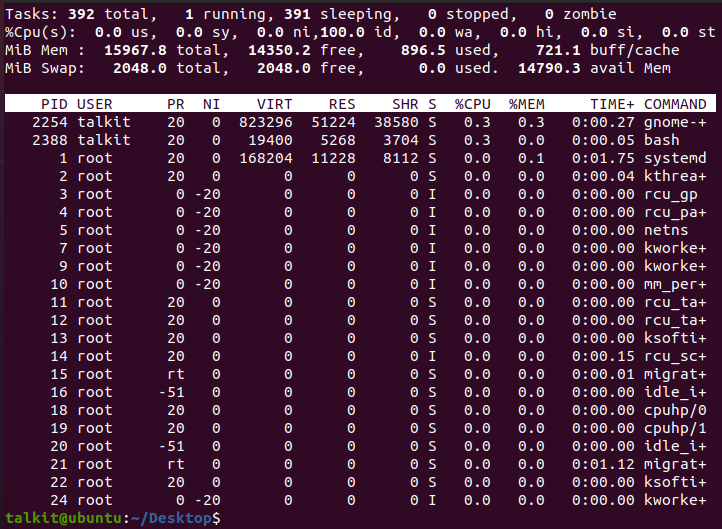Screen dimensions: 722x529
Task: Click the rcu_gp command entry
Action: (671, 194)
